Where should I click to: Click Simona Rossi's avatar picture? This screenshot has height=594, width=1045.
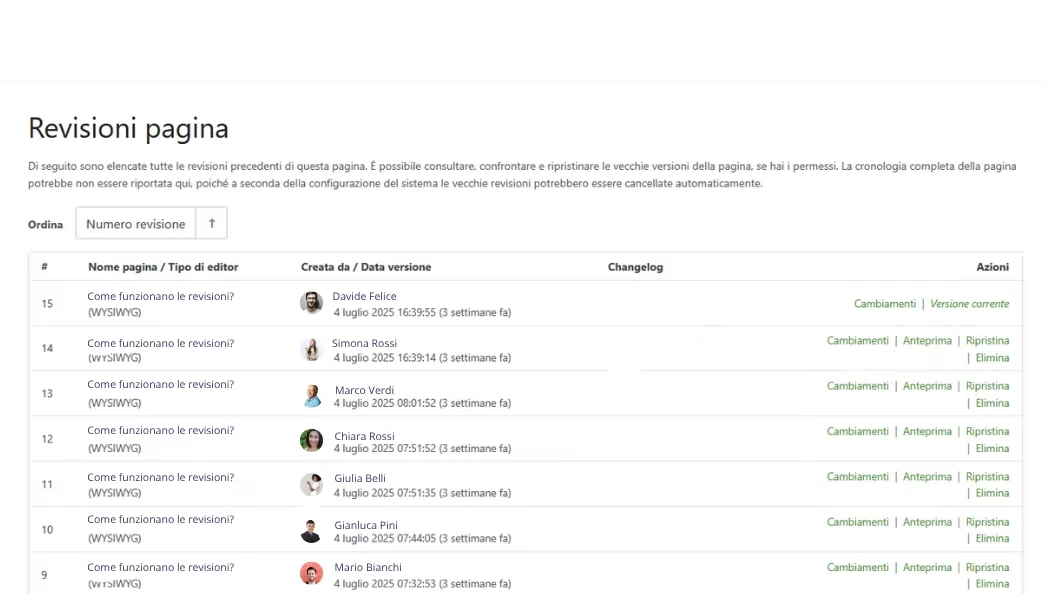pos(312,349)
